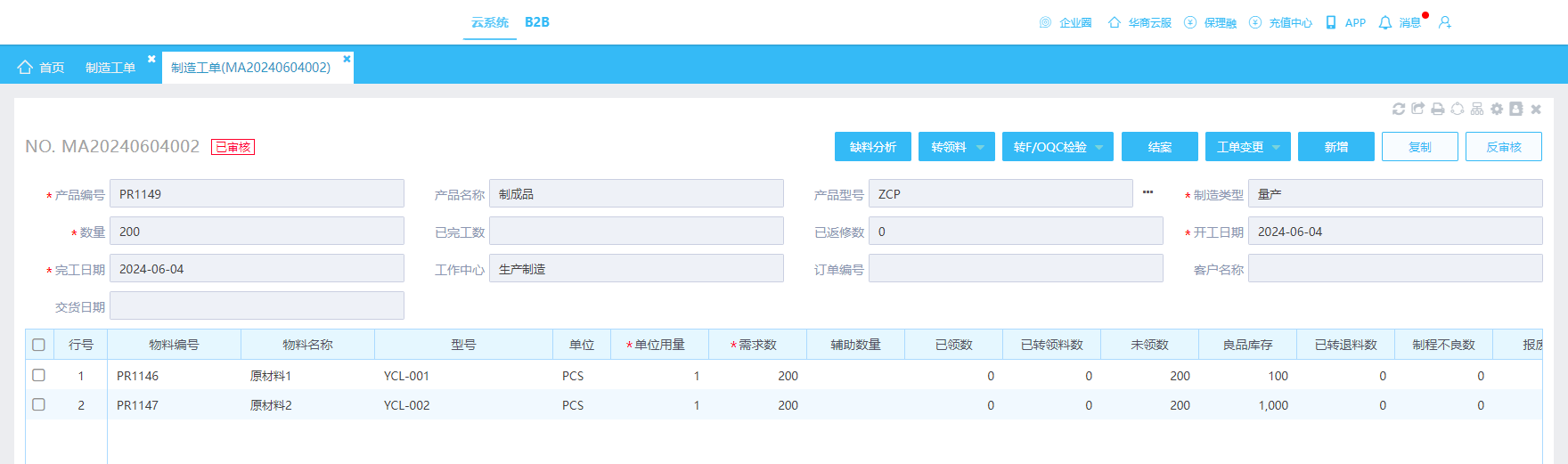
Task: Click the 产品名称 field 制成品
Action: (636, 194)
